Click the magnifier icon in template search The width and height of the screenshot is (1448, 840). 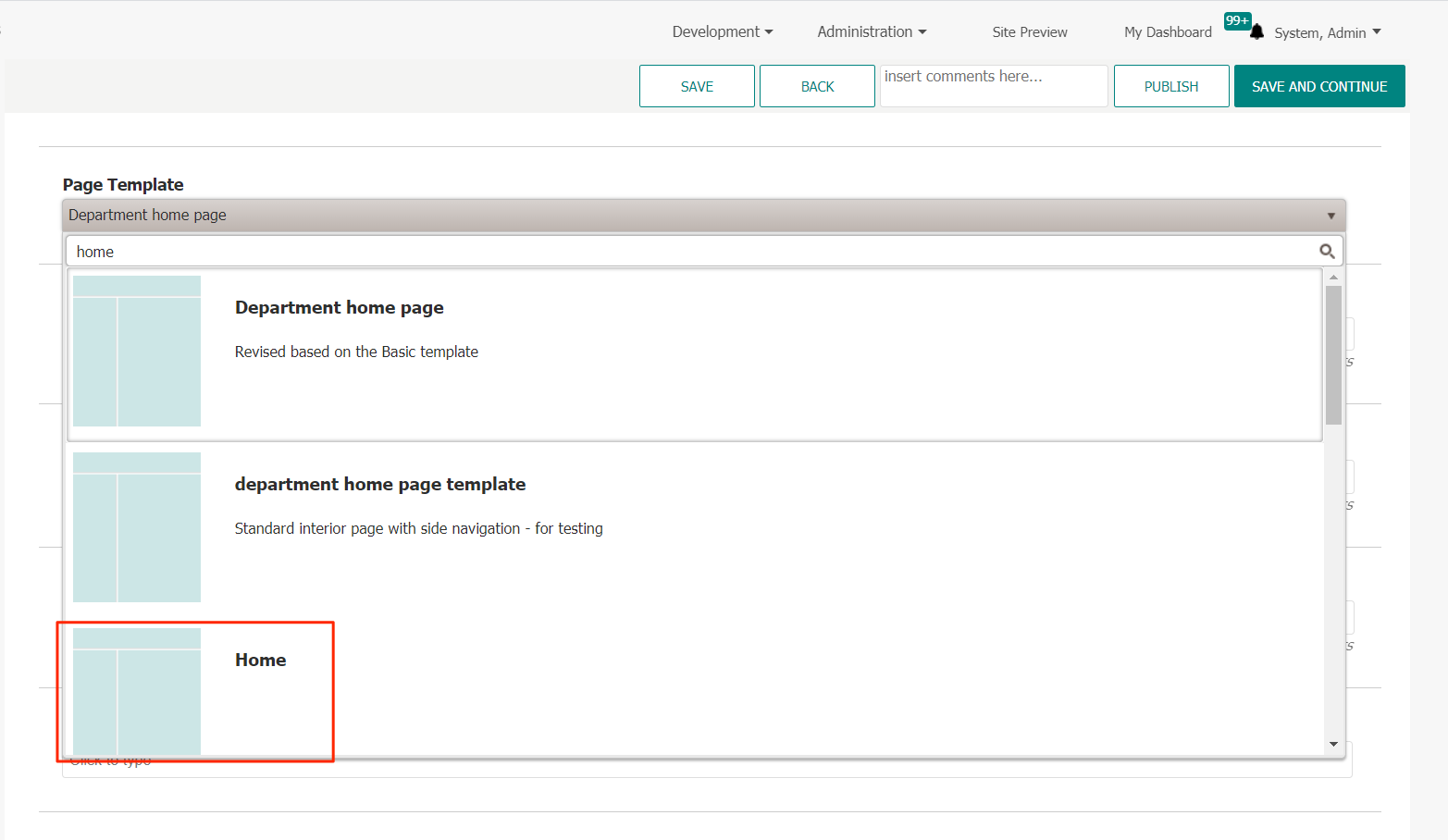1326,252
